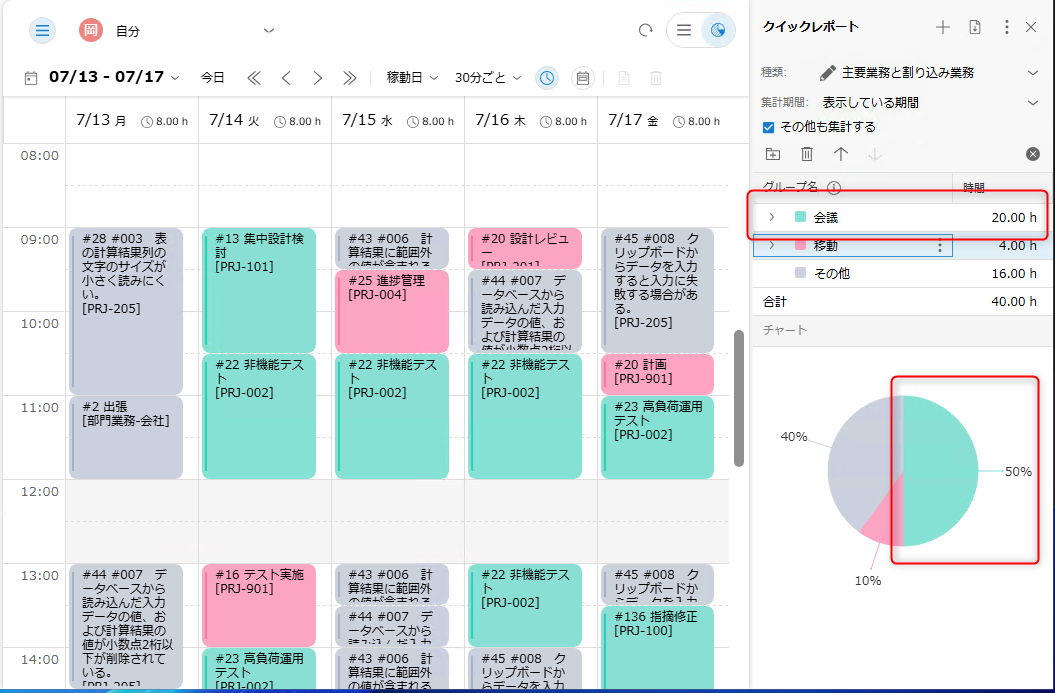Viewport: 1055px width, 693px height.
Task: Select the 7/14 火 day header
Action: 265,120
